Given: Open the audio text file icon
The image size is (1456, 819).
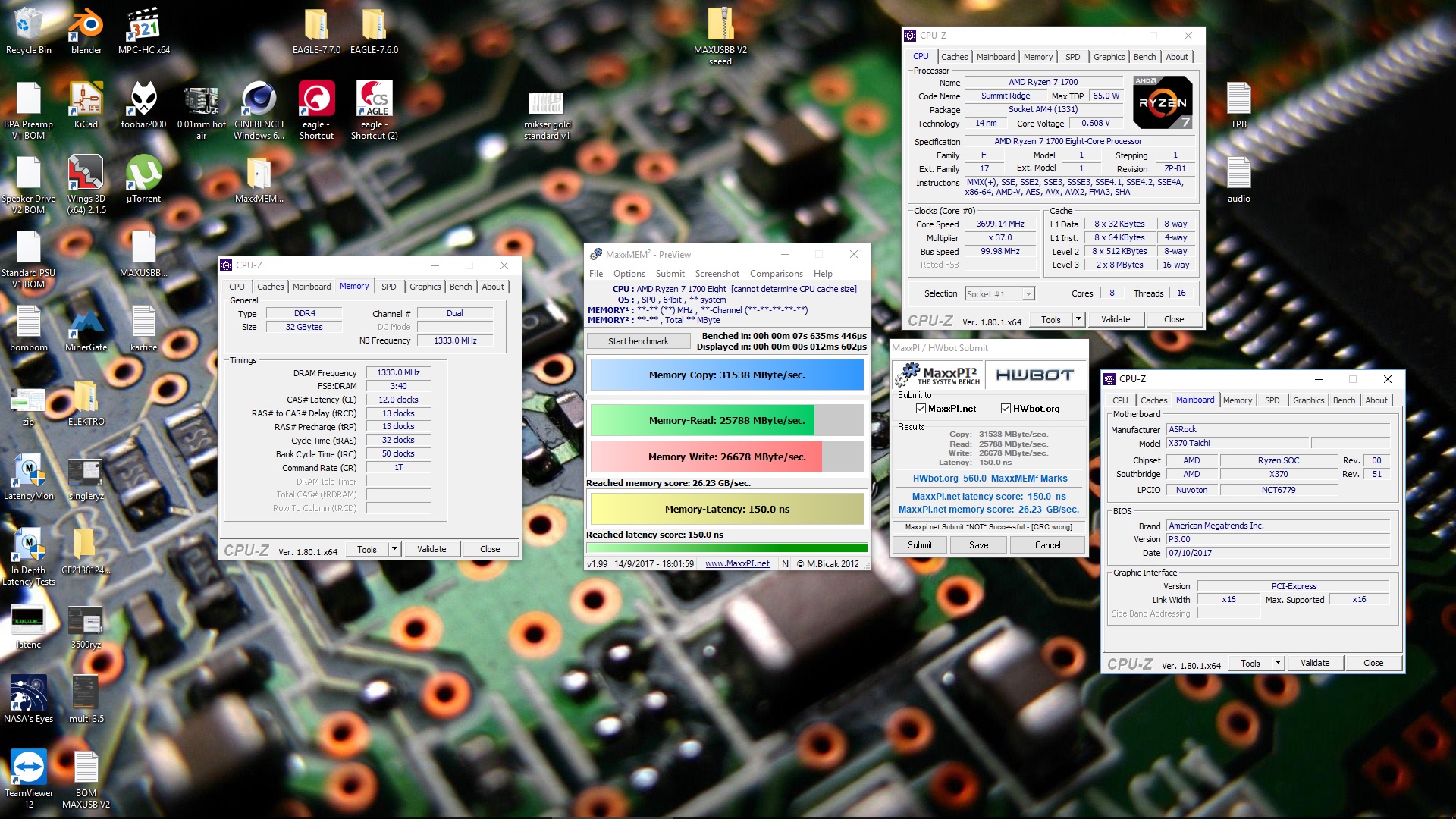Looking at the screenshot, I should pyautogui.click(x=1238, y=180).
